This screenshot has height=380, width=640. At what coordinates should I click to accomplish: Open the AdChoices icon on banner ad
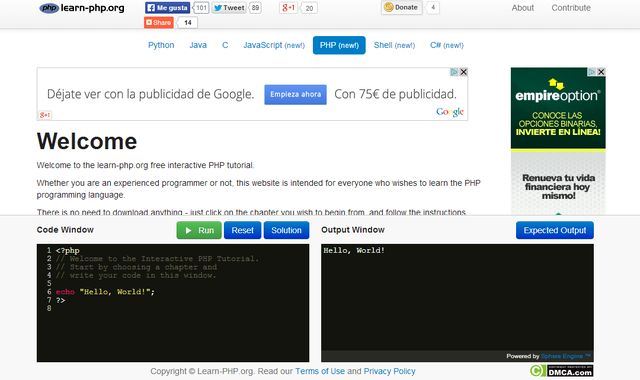(454, 72)
